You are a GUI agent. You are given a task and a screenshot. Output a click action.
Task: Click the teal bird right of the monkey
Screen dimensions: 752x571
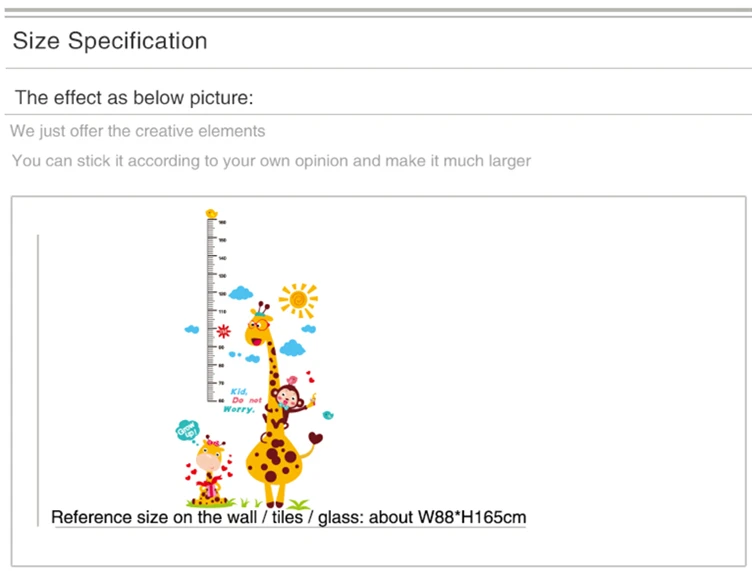tap(328, 415)
